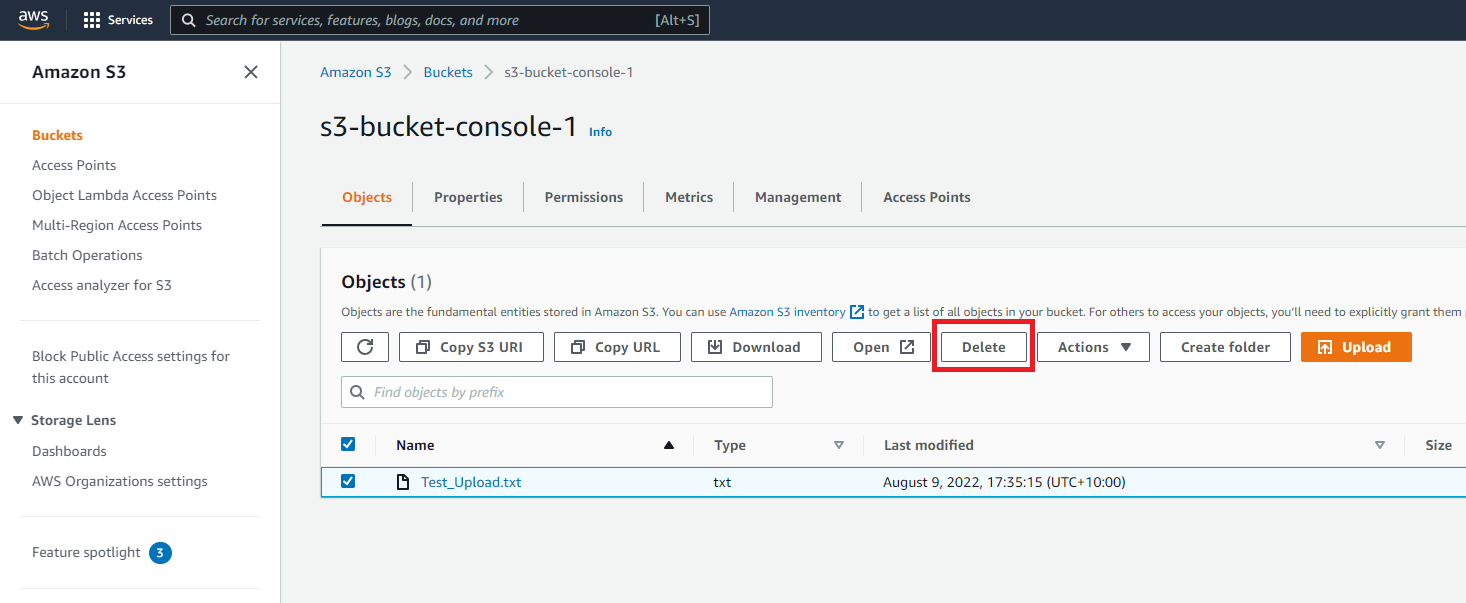The image size is (1466, 603).
Task: Open Feature spotlight in sidebar
Action: click(x=86, y=552)
